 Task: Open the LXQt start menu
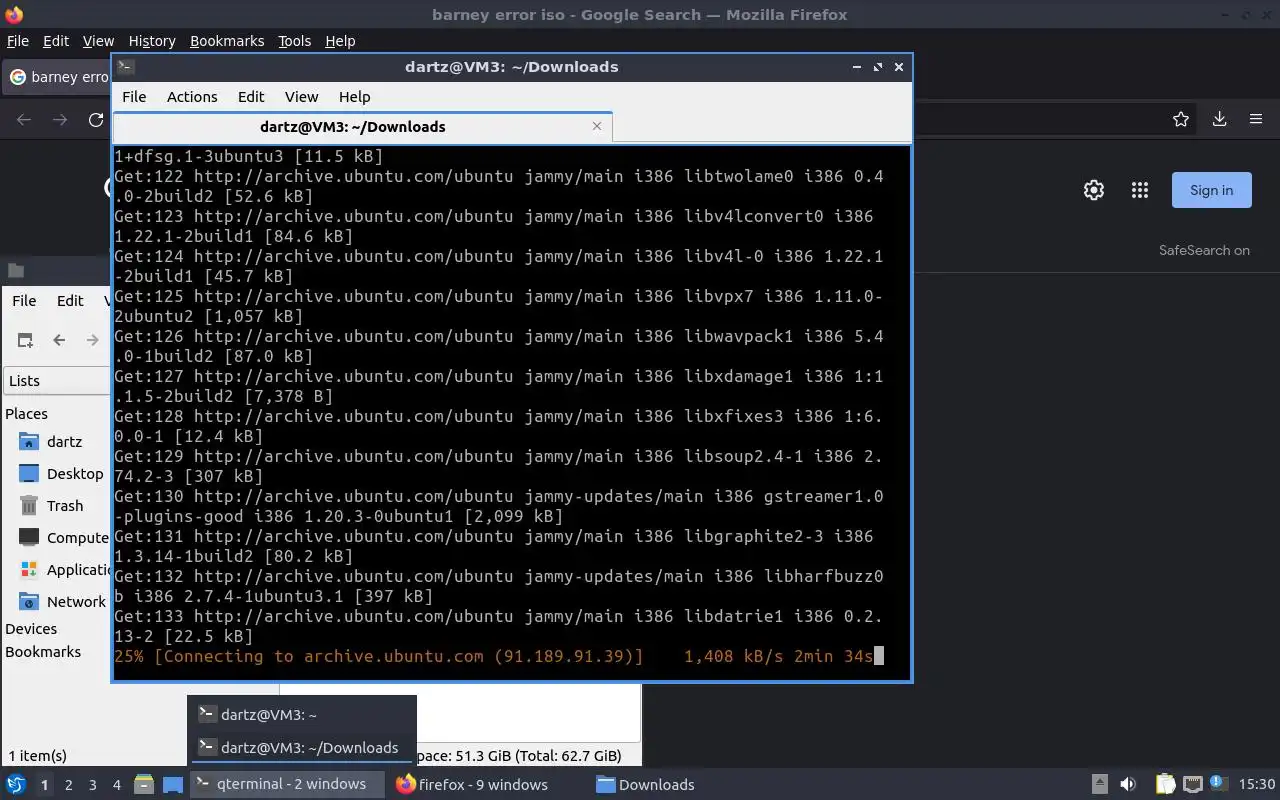[16, 784]
